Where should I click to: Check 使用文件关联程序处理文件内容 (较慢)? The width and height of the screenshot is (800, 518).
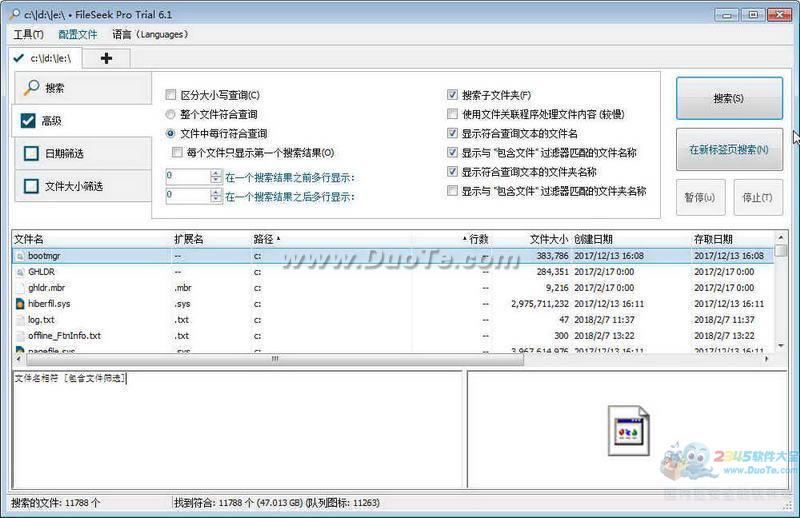click(452, 114)
